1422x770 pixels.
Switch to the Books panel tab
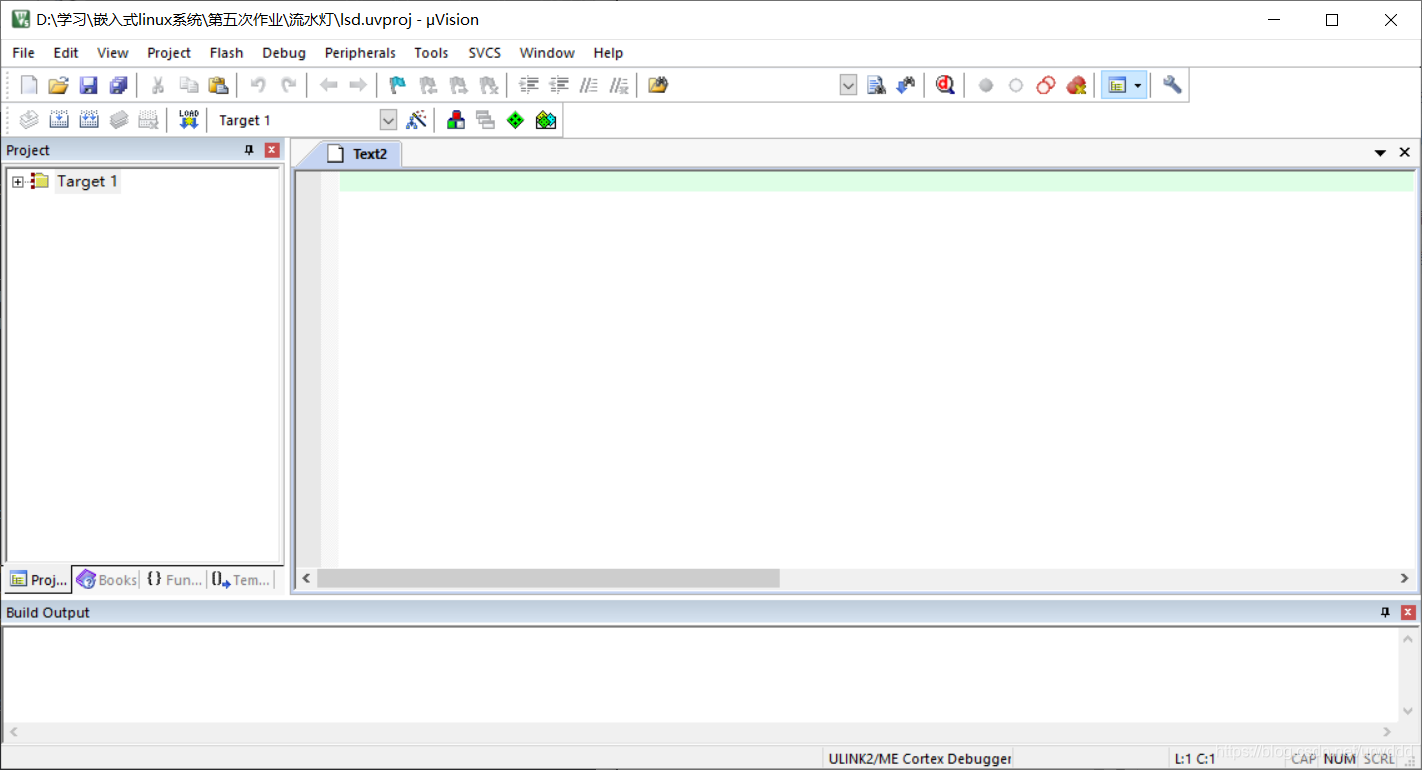click(x=106, y=580)
